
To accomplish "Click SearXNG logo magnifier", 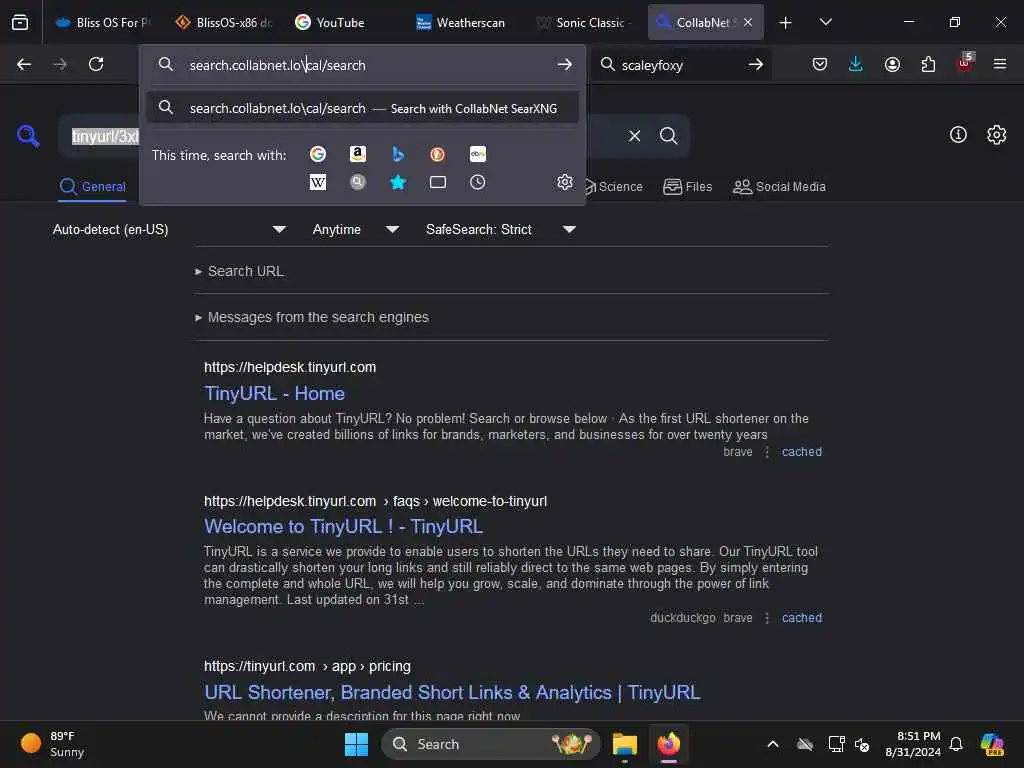I will coord(28,136).
